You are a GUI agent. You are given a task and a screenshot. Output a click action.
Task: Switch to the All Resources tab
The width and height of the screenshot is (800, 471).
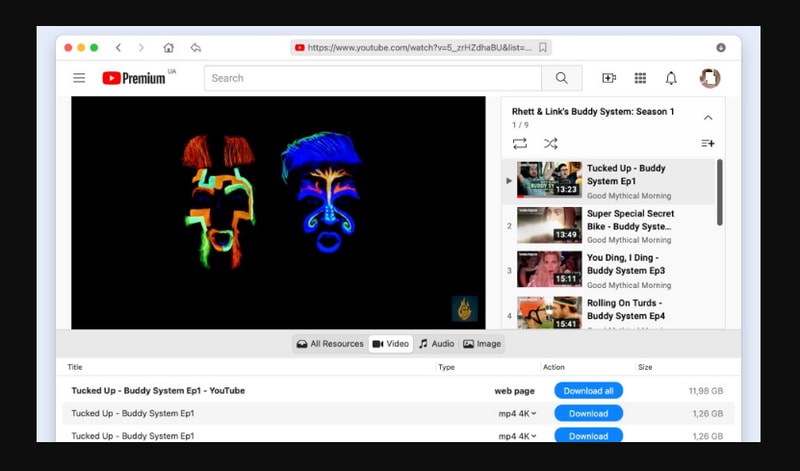click(x=330, y=344)
